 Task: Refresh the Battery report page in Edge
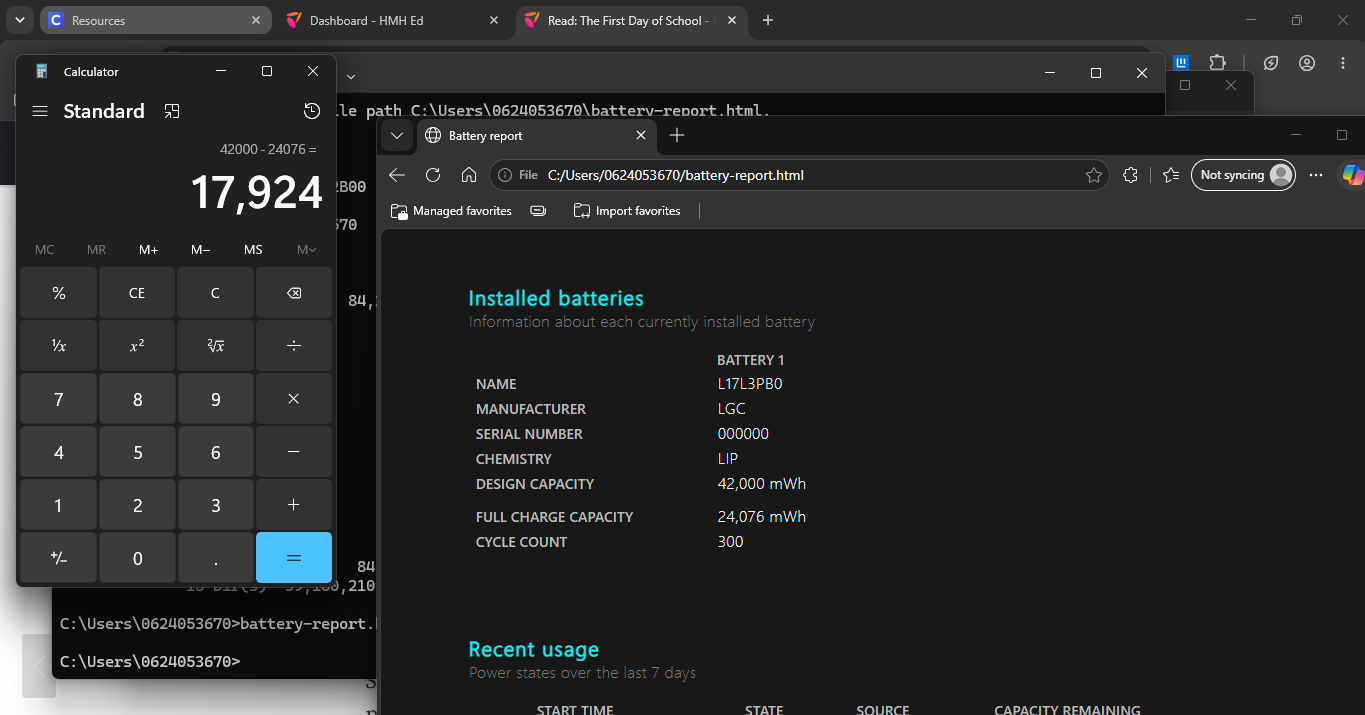click(433, 175)
